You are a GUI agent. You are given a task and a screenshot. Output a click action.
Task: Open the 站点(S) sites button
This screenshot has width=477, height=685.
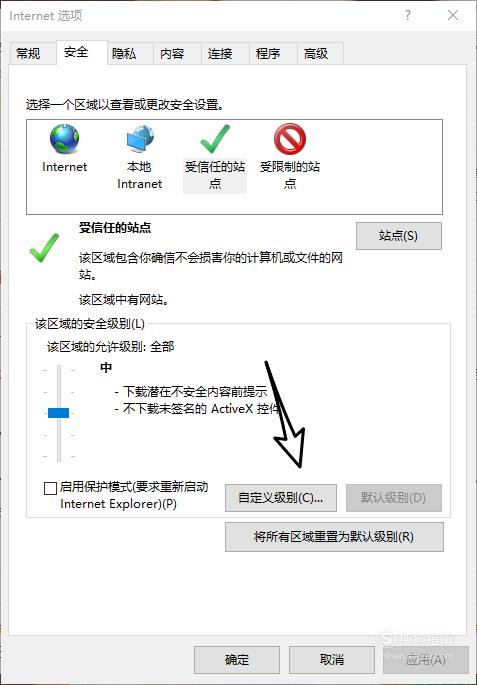pos(399,236)
